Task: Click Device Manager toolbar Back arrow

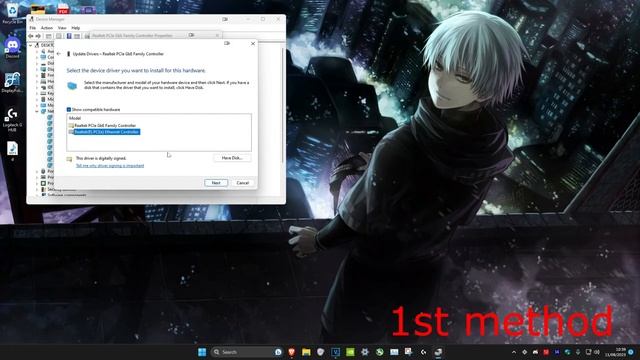Action: click(31, 36)
